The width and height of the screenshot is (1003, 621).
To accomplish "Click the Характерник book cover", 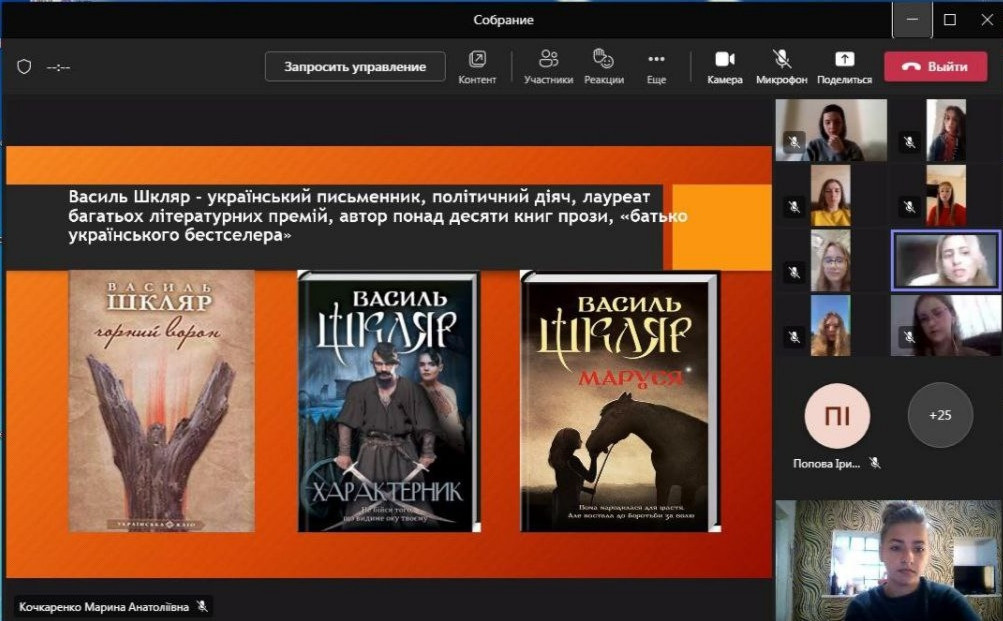I will click(x=389, y=402).
